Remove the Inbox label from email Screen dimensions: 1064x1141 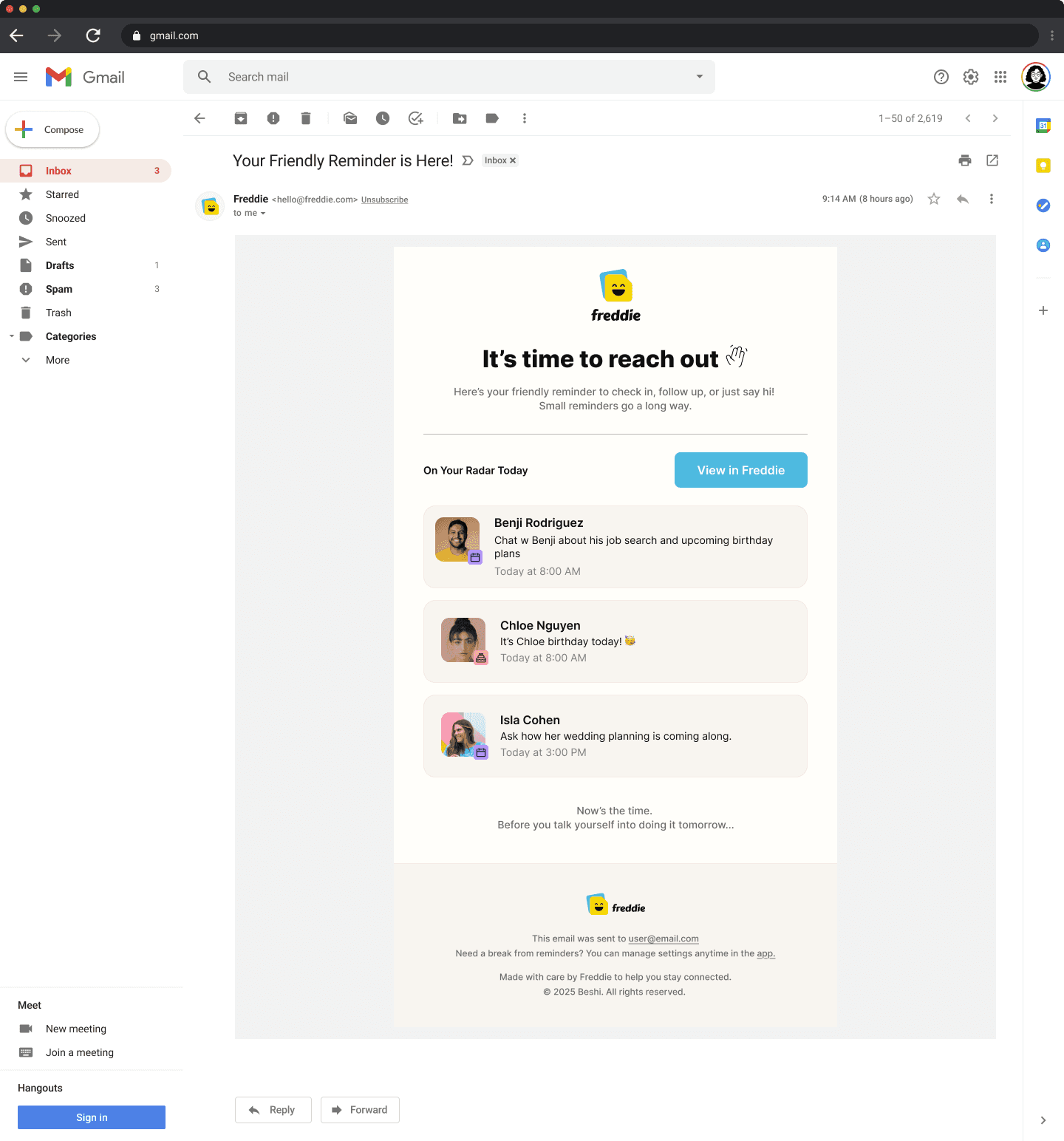tap(513, 160)
